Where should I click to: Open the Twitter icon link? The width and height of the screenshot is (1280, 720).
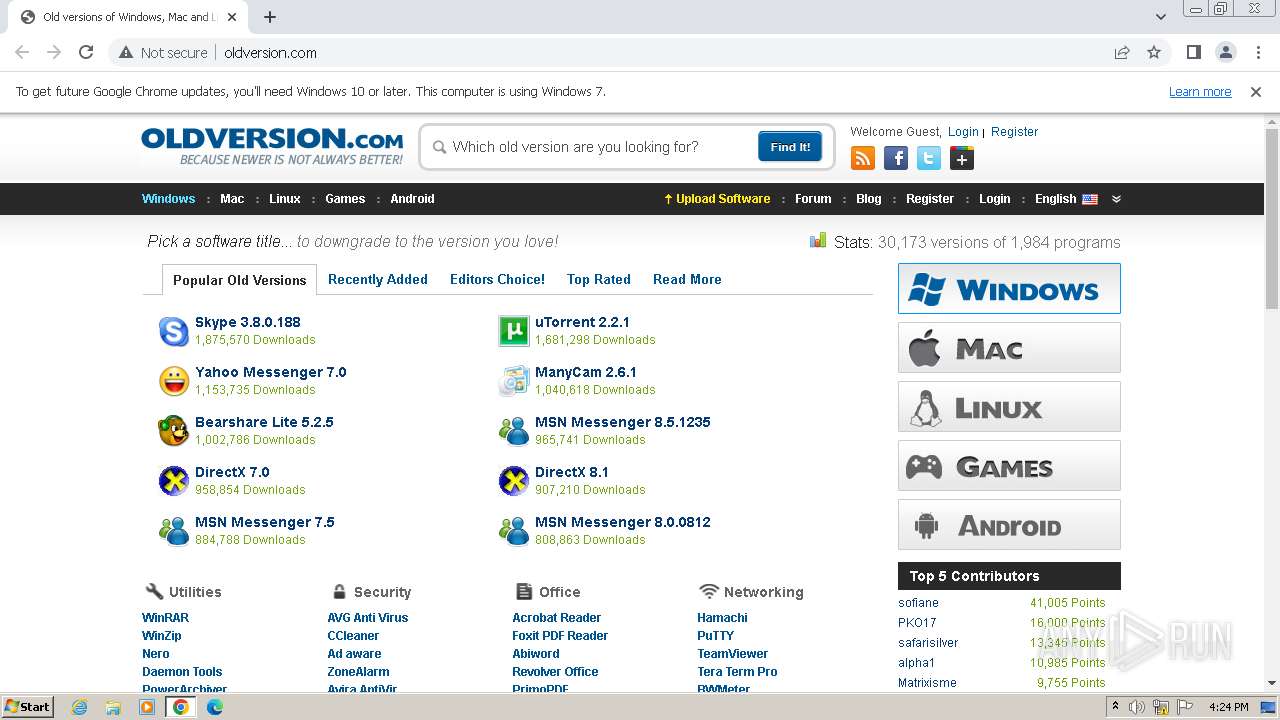(x=929, y=158)
